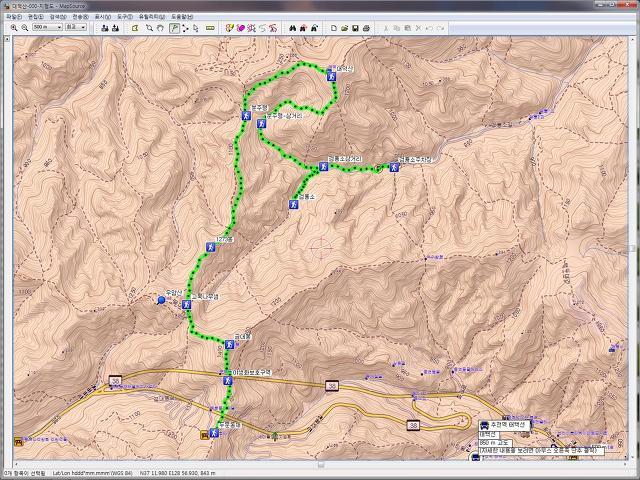Click the send to device icon
640x480 pixels.
105,28
